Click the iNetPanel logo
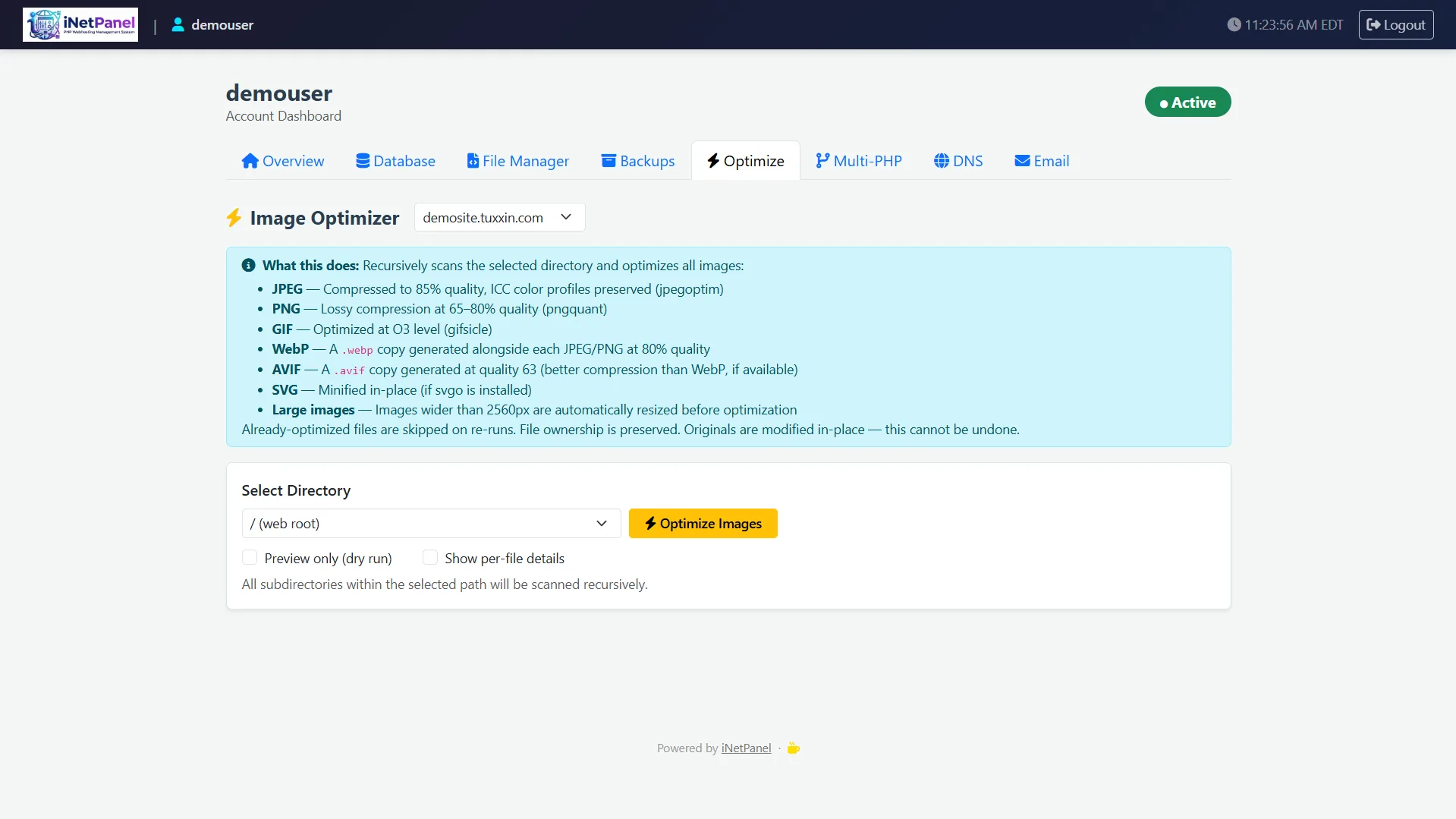 (x=80, y=24)
